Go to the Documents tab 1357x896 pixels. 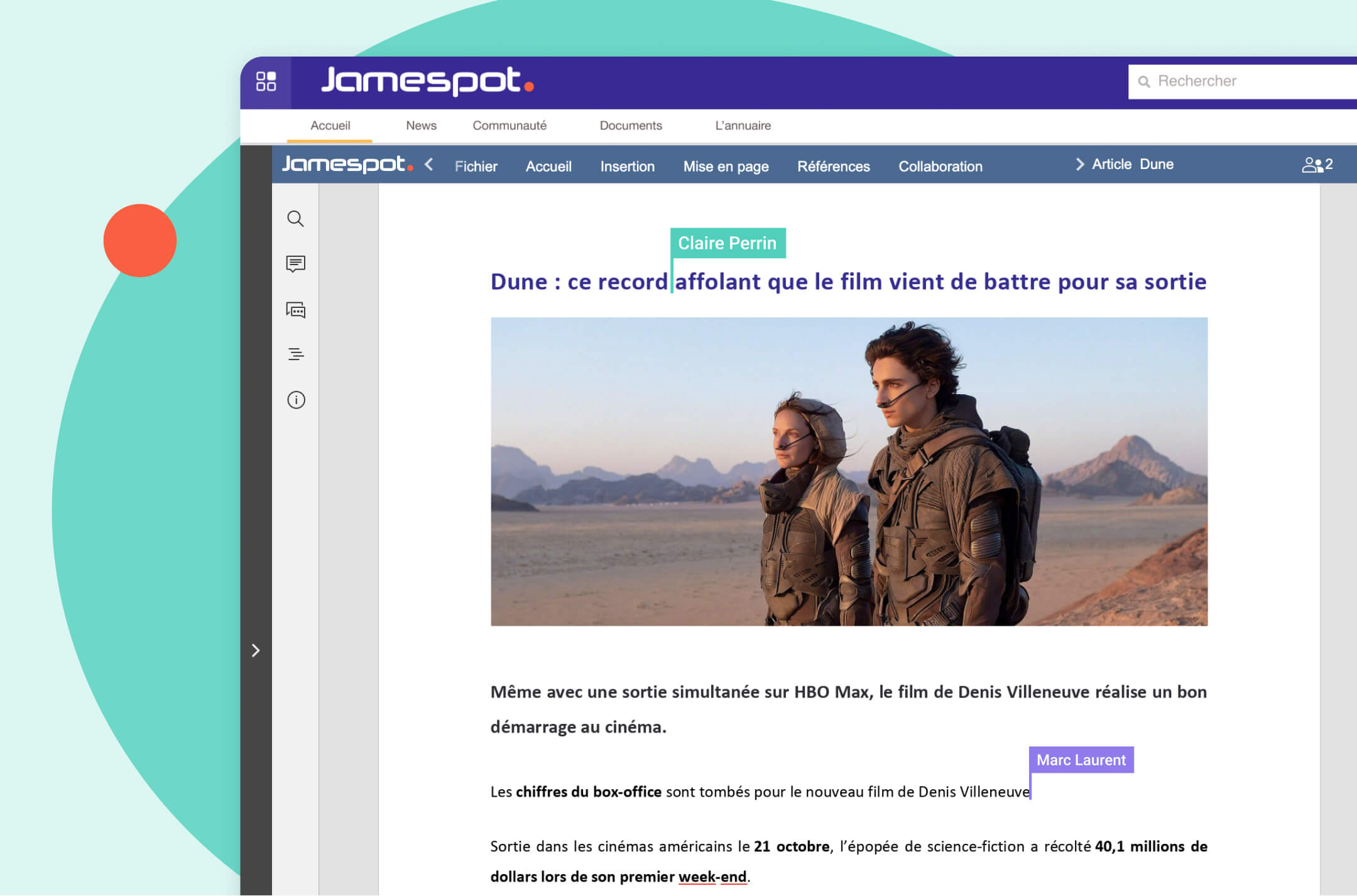(631, 126)
